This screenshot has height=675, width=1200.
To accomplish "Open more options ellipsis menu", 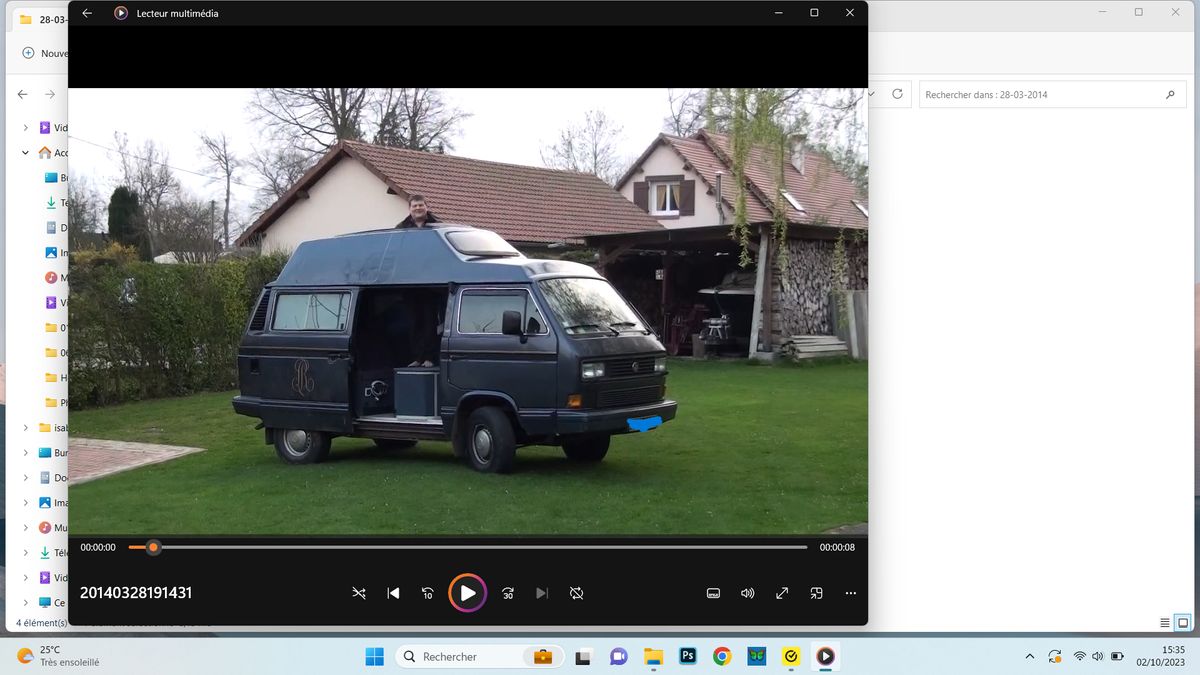I will (x=850, y=593).
